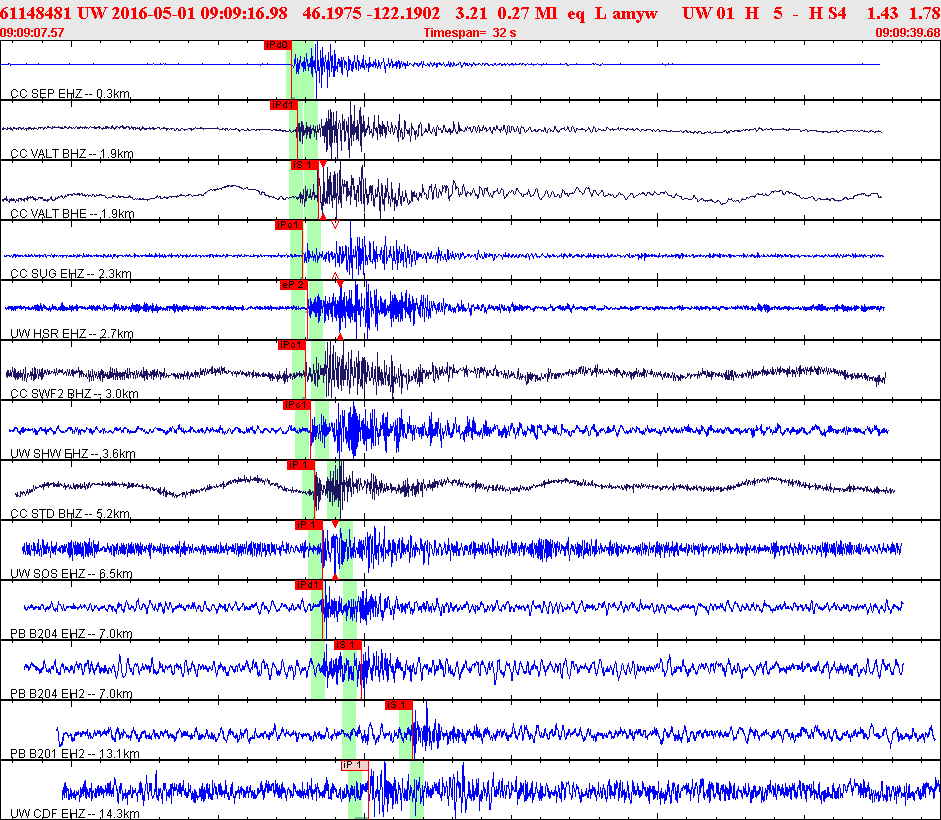Click the coordinates 46.1975 -122.1902
The height and width of the screenshot is (820, 941).
pos(371,13)
